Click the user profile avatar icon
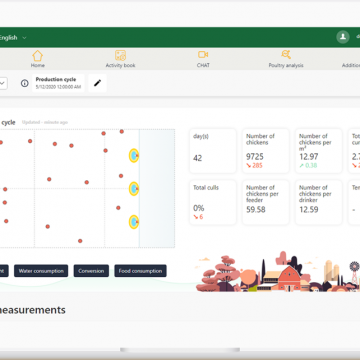Screen dimensions: 360x360 (343, 37)
